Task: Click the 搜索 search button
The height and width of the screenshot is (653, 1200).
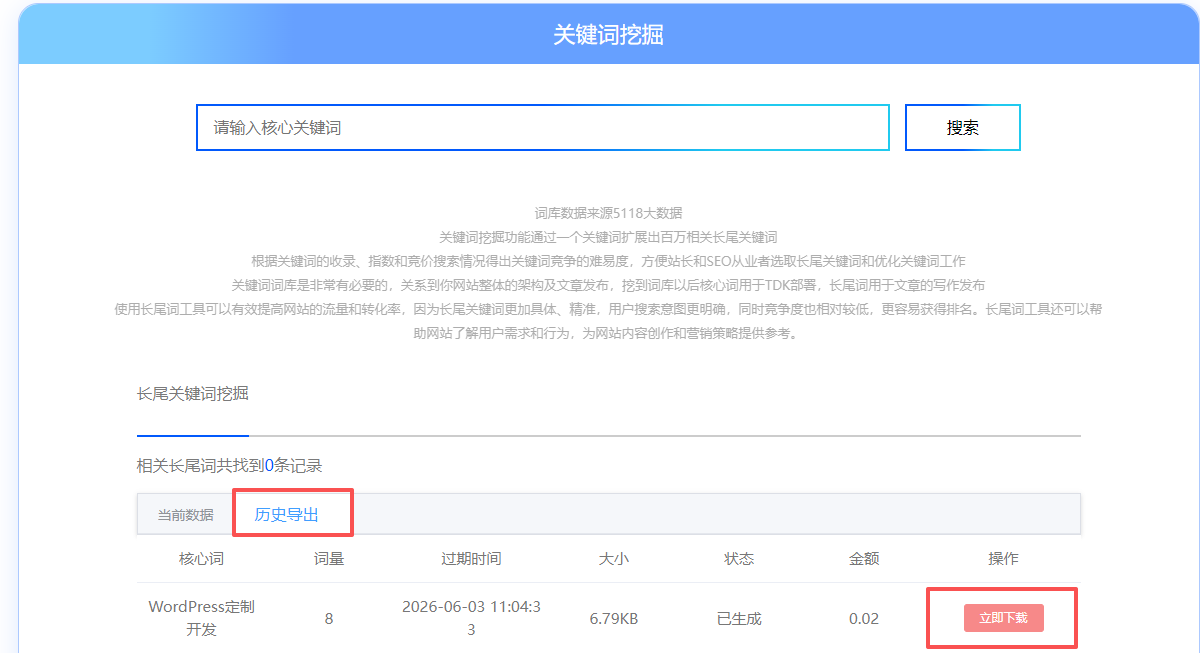Action: [x=961, y=127]
